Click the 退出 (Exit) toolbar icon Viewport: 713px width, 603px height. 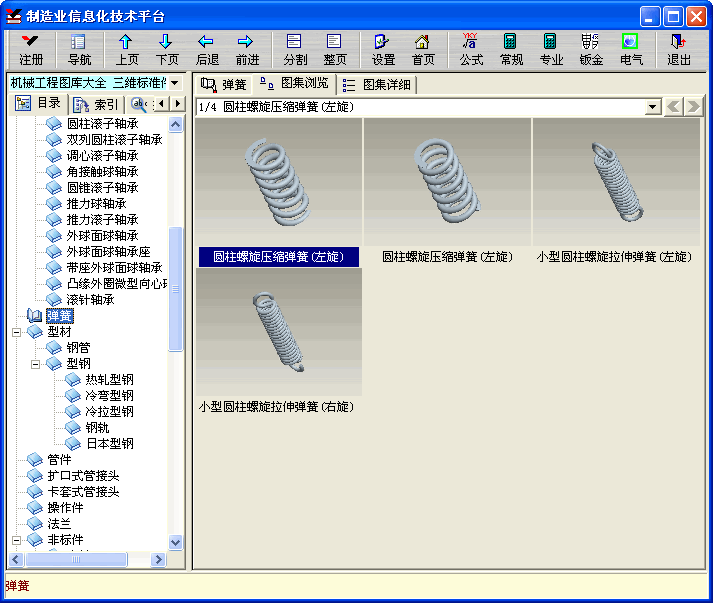coord(679,49)
